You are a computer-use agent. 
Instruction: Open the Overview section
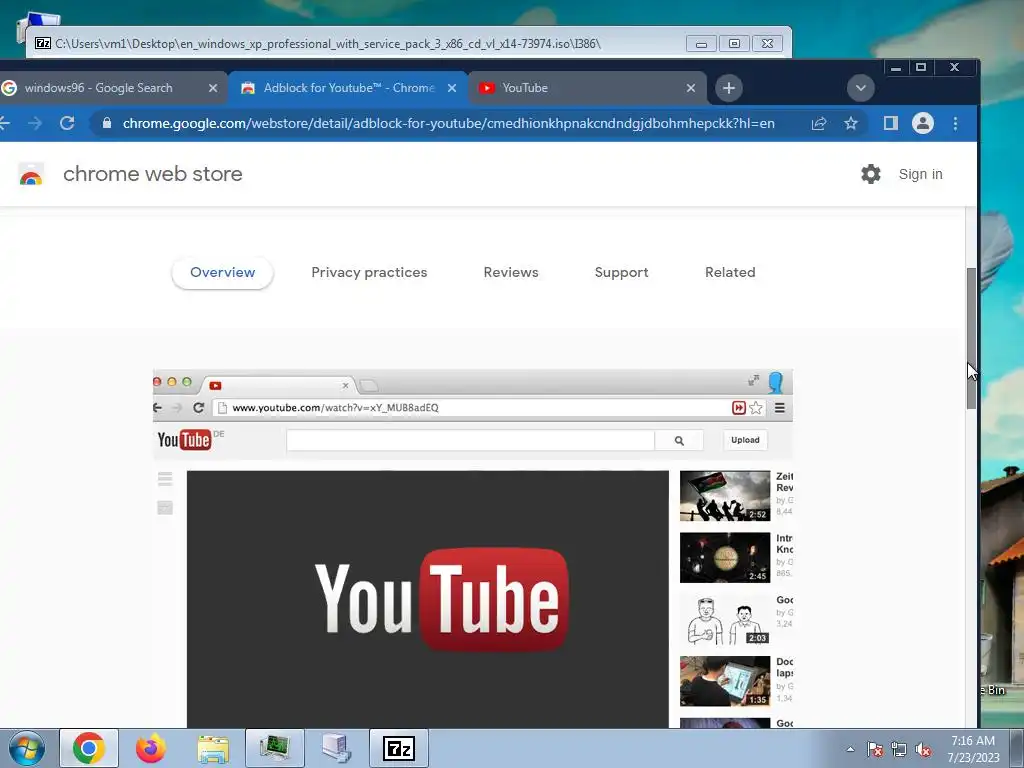click(223, 272)
